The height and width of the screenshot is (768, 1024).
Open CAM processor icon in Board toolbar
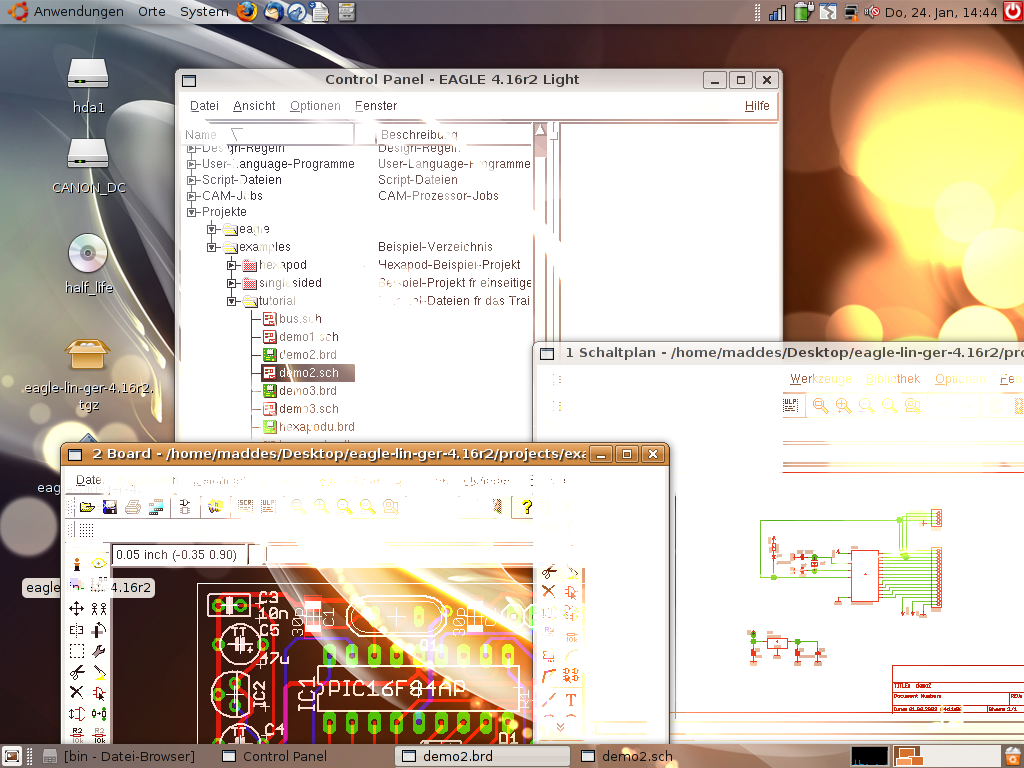pos(155,507)
